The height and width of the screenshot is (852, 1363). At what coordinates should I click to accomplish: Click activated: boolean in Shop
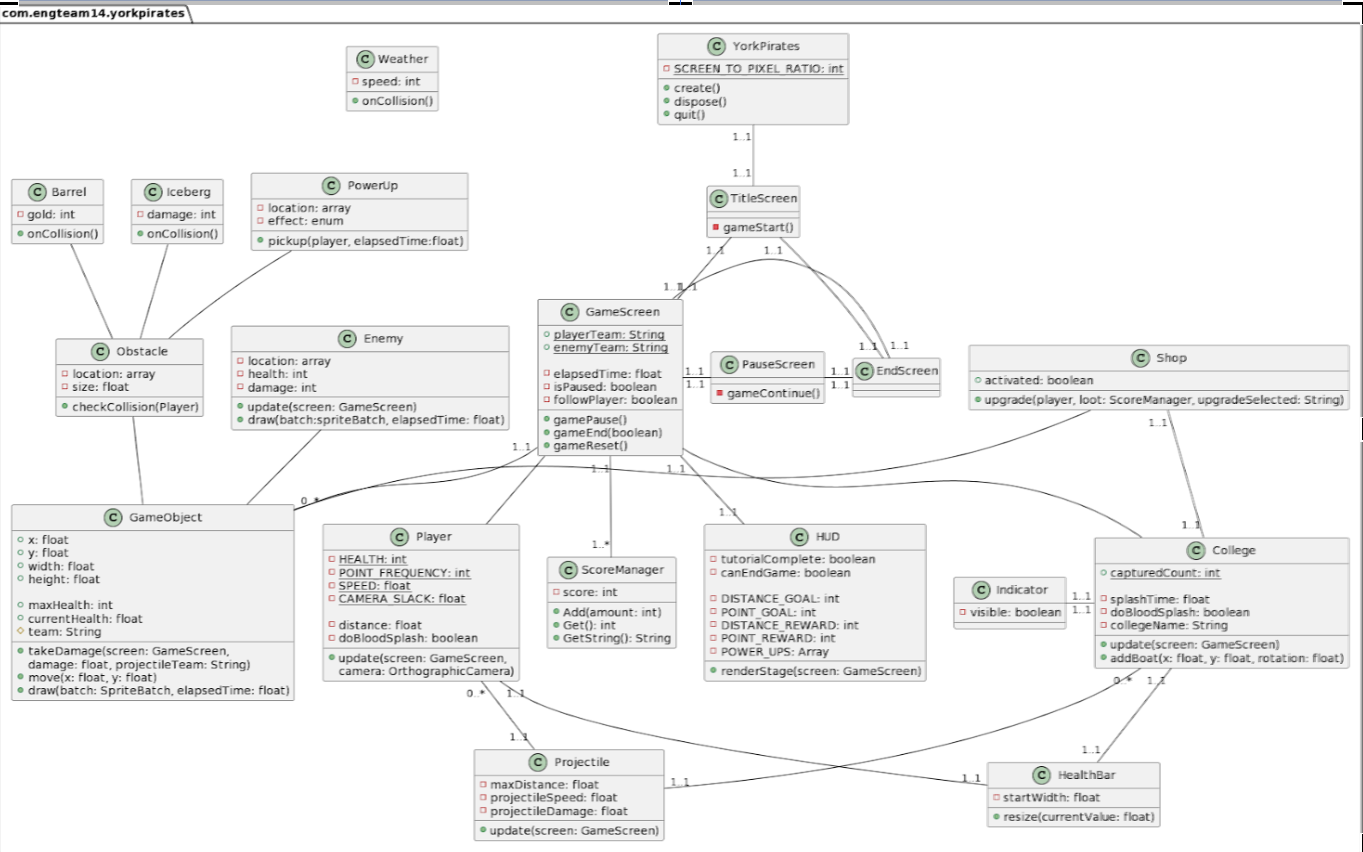[1038, 380]
